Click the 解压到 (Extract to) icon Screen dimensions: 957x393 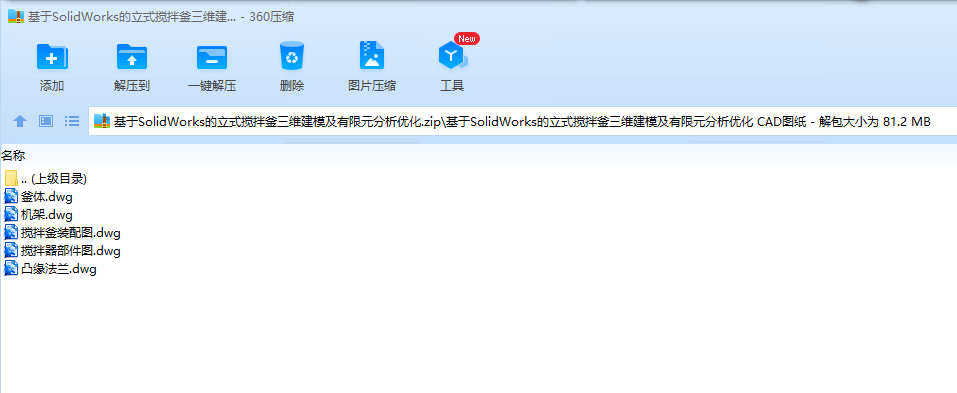(132, 57)
